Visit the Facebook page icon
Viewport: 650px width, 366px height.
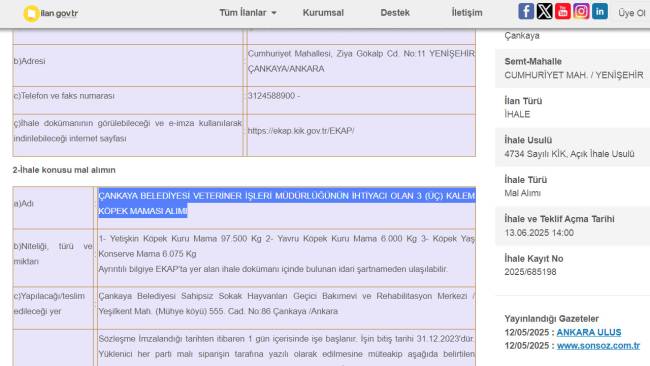click(526, 11)
